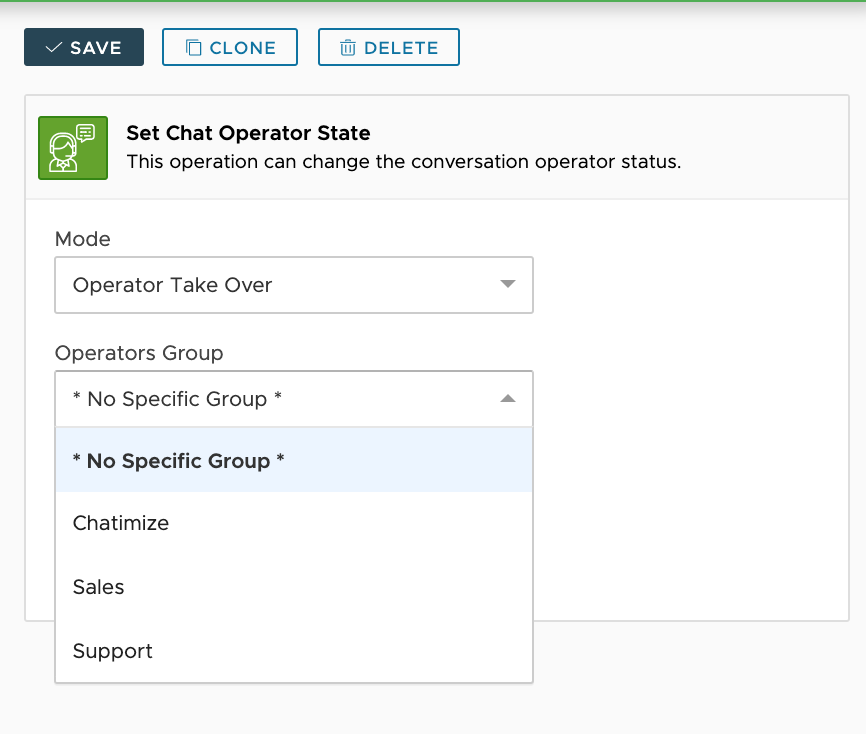
Task: Click the "Set Chat Operator State" title
Action: click(x=248, y=133)
